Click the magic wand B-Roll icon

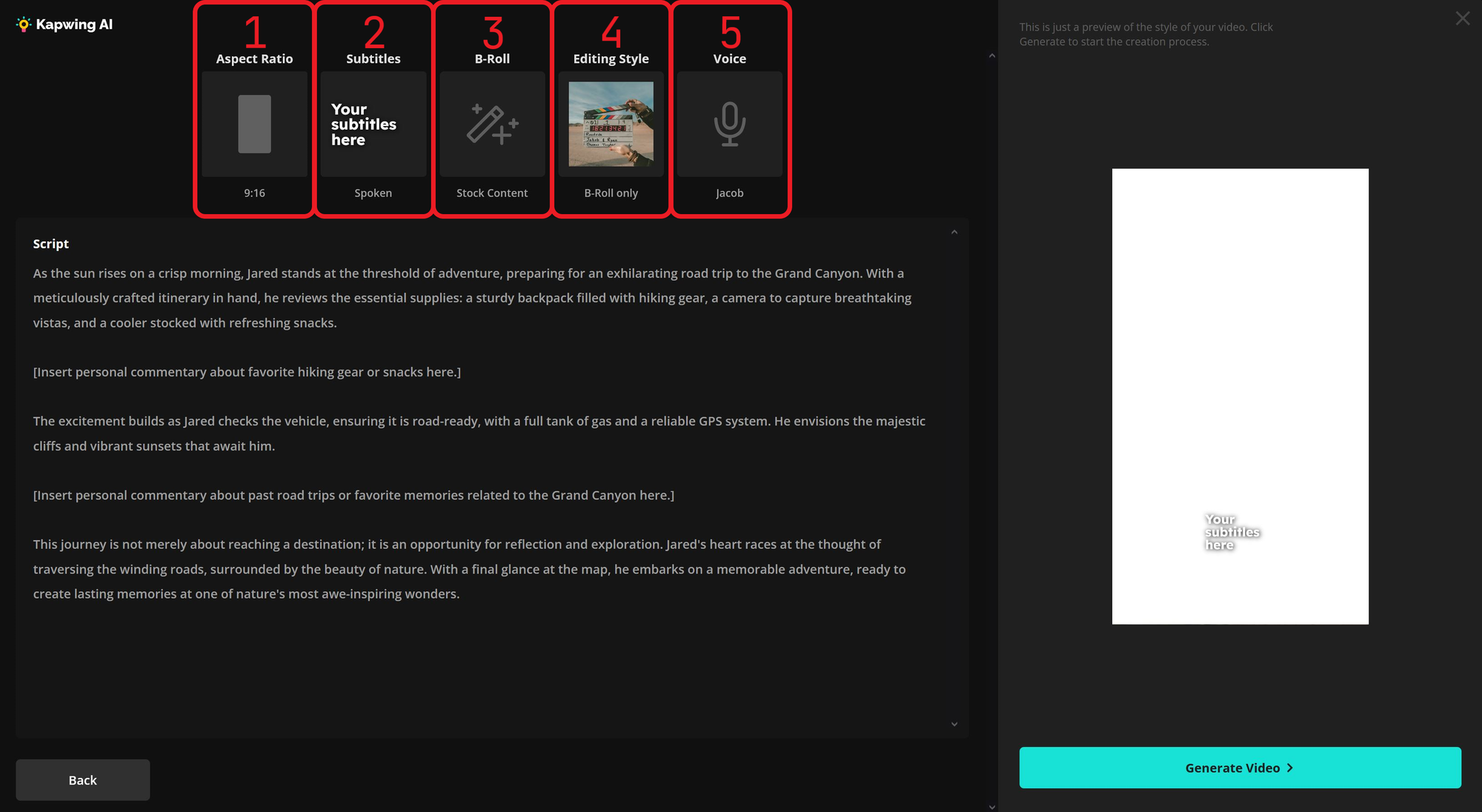pos(492,124)
